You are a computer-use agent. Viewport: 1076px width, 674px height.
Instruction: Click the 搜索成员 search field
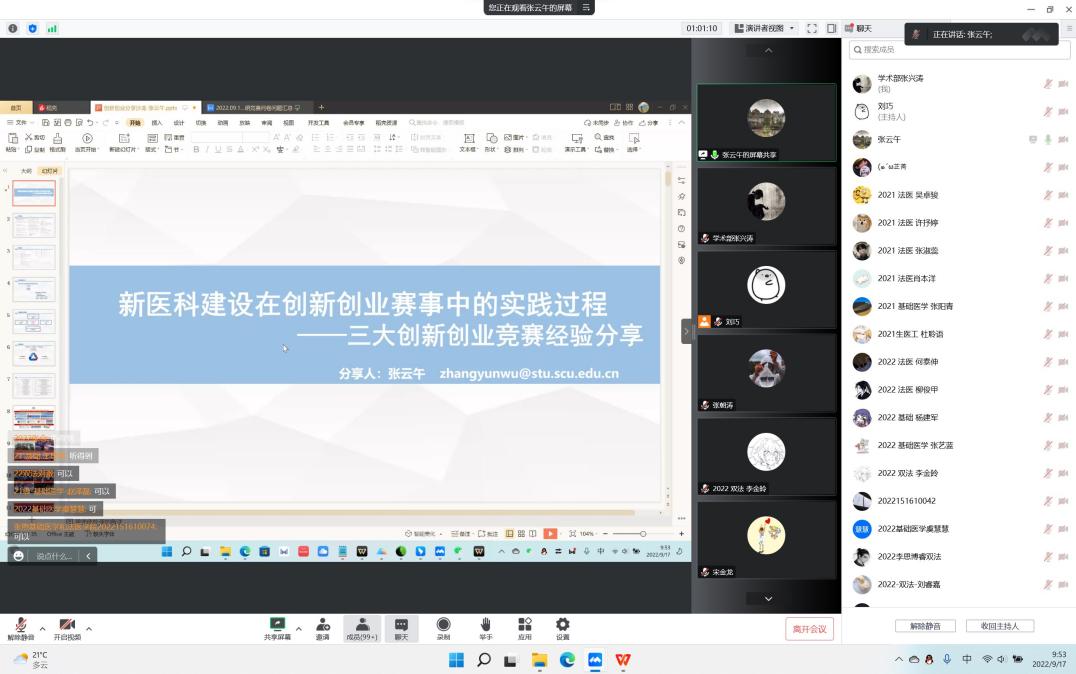point(957,49)
